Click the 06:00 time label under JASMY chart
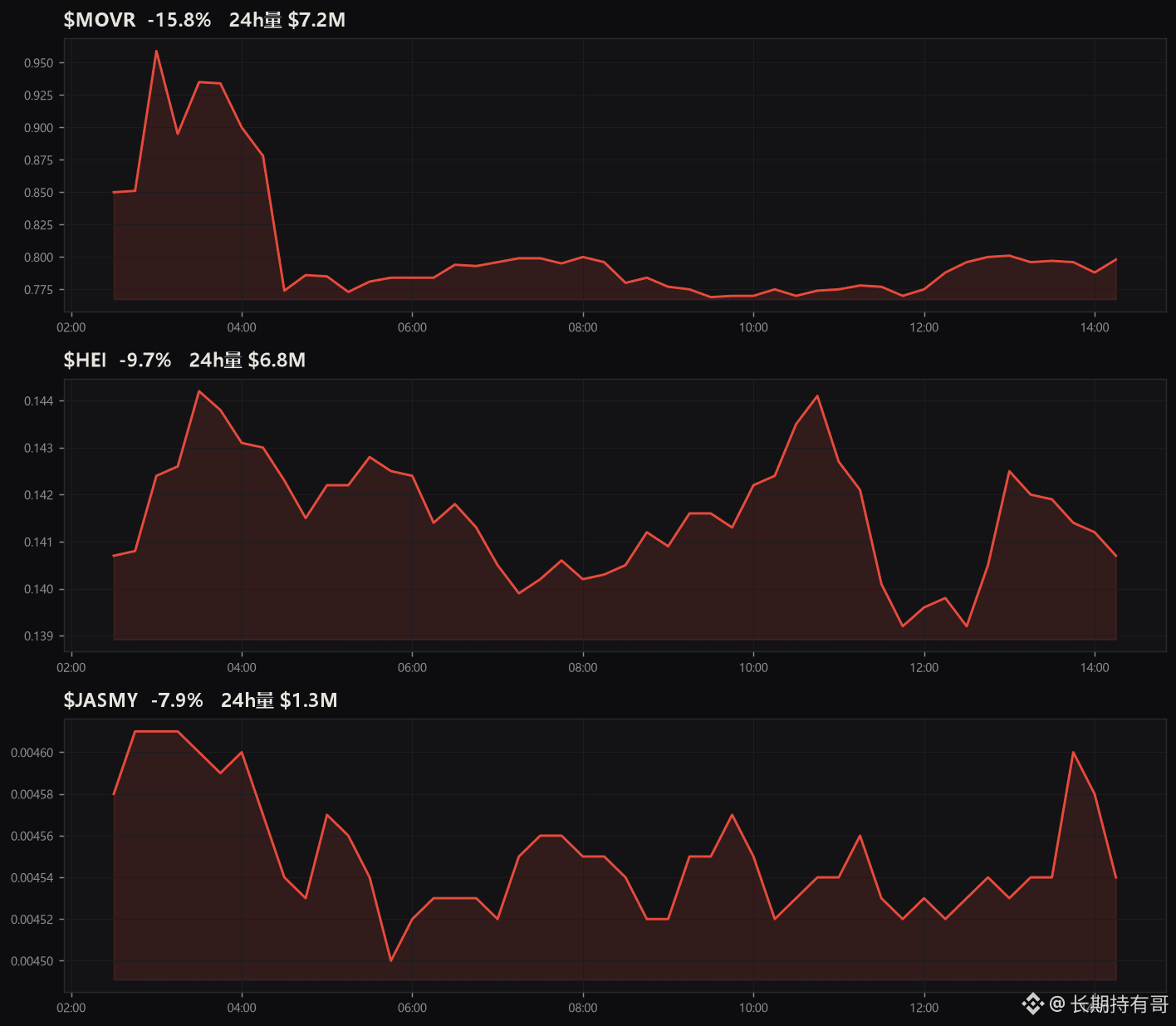The width and height of the screenshot is (1176, 1026). [x=413, y=1008]
